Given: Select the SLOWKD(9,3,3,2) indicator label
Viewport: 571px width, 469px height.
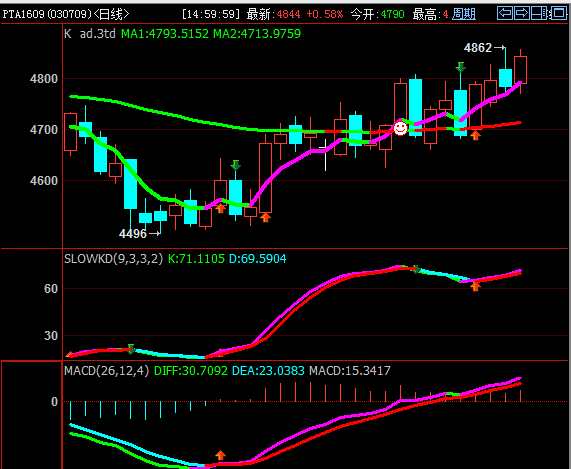Looking at the screenshot, I should pyautogui.click(x=113, y=259).
